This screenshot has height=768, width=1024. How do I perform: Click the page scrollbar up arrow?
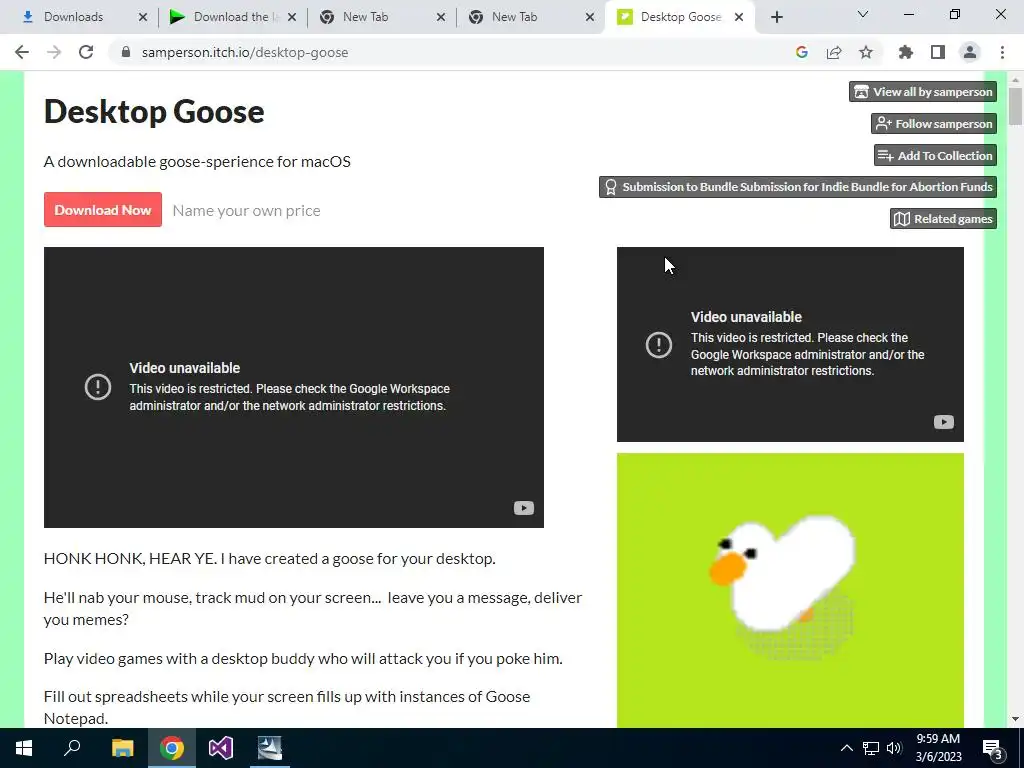1015,80
